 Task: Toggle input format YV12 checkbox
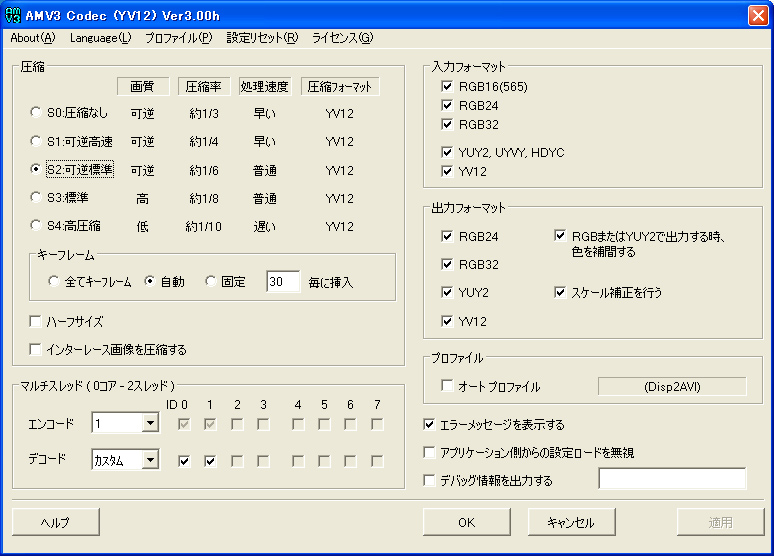tap(447, 171)
